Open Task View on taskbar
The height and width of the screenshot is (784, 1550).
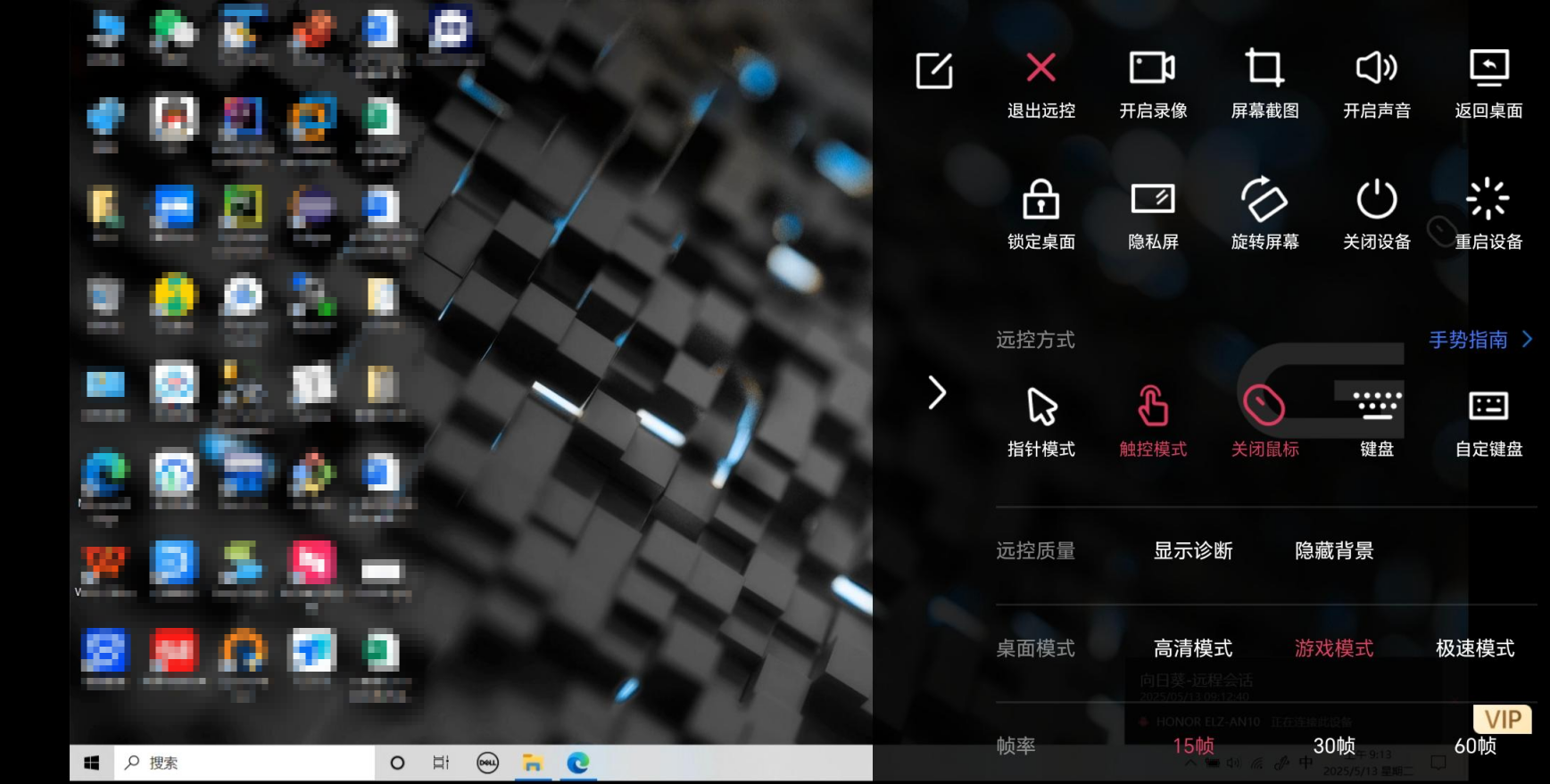coord(441,763)
